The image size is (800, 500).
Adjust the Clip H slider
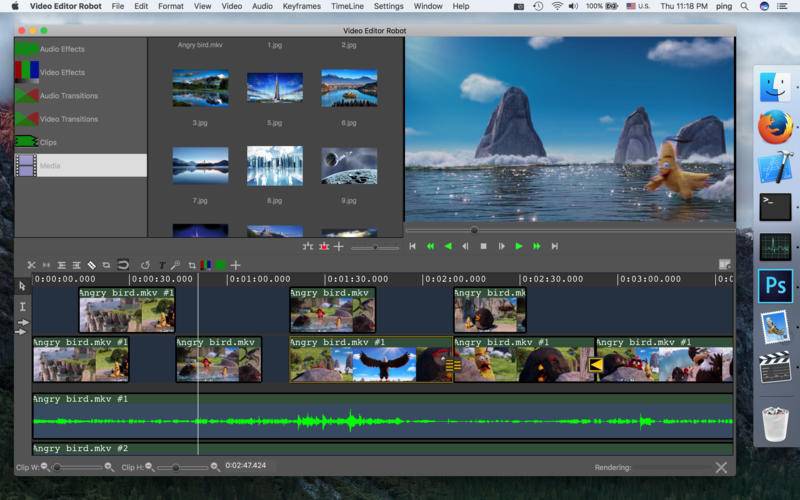[183, 467]
